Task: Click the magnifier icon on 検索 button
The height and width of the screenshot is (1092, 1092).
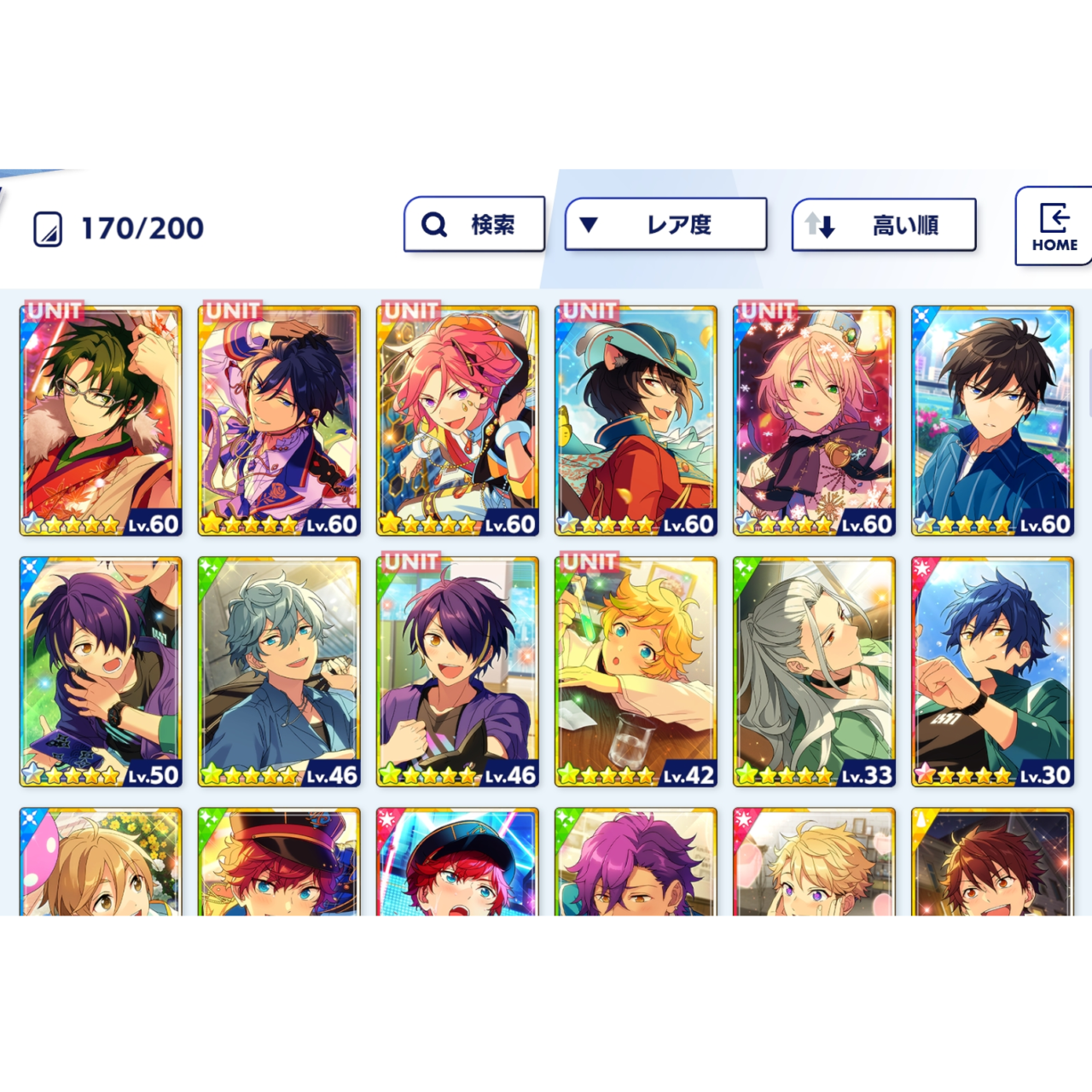Action: pyautogui.click(x=434, y=224)
